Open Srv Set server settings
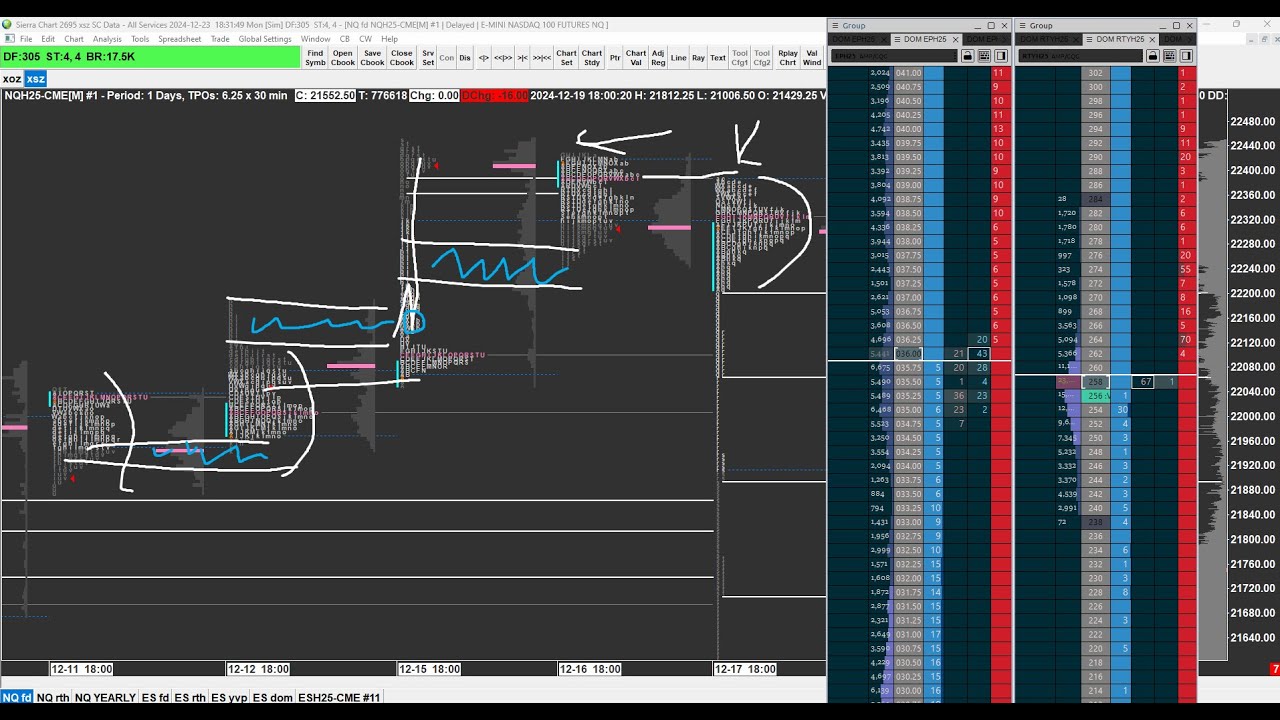 tap(428, 58)
